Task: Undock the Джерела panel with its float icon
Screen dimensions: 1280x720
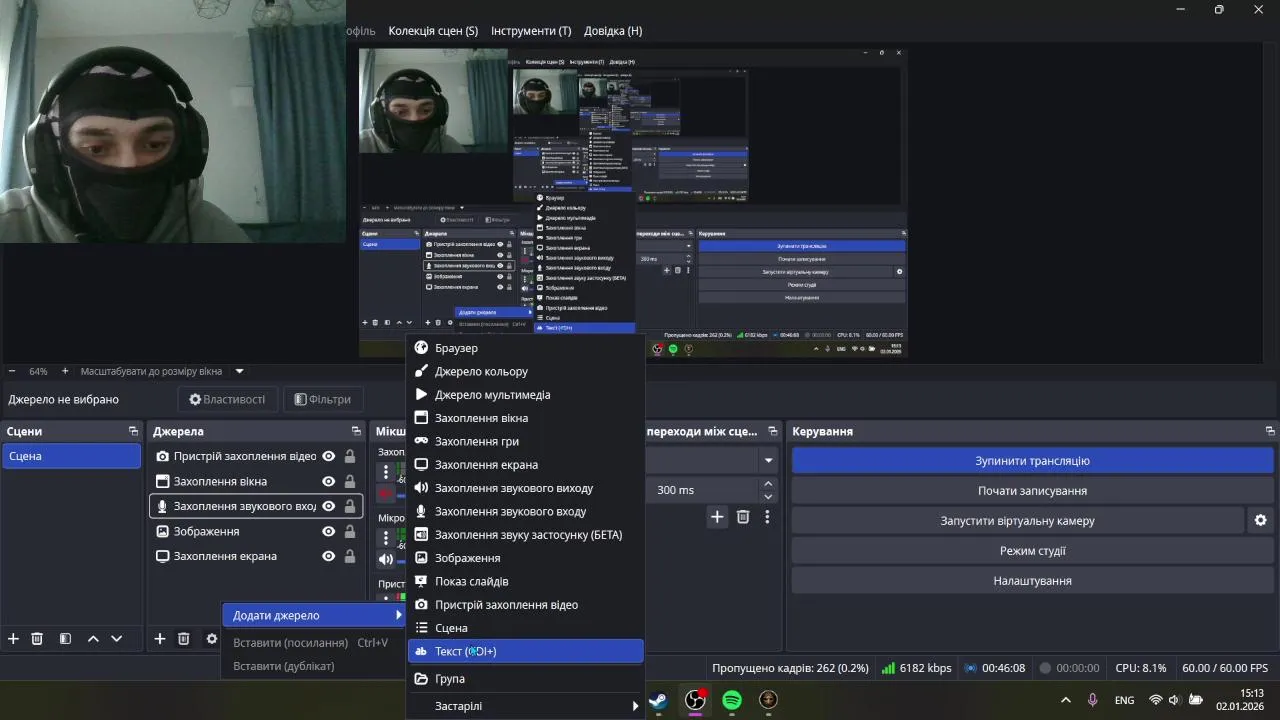Action: (x=356, y=431)
